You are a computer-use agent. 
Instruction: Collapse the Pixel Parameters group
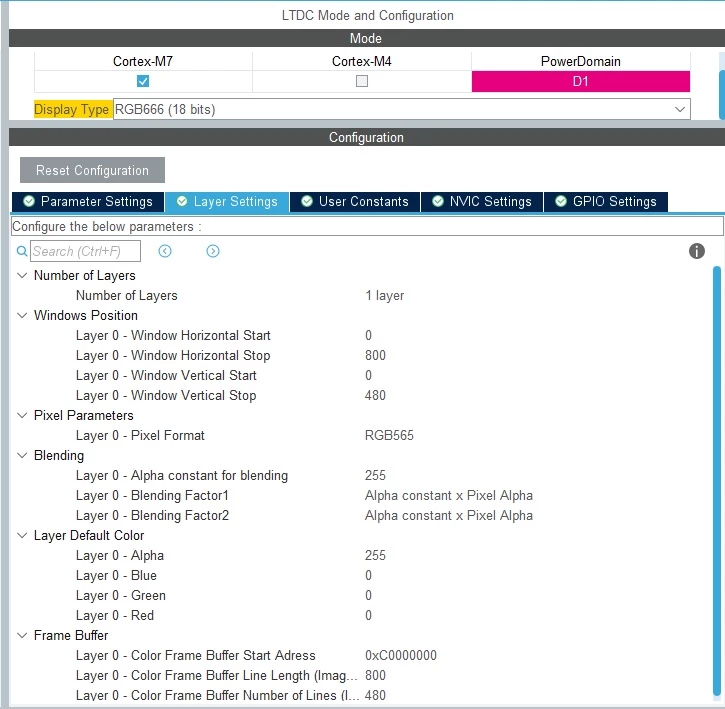click(22, 415)
